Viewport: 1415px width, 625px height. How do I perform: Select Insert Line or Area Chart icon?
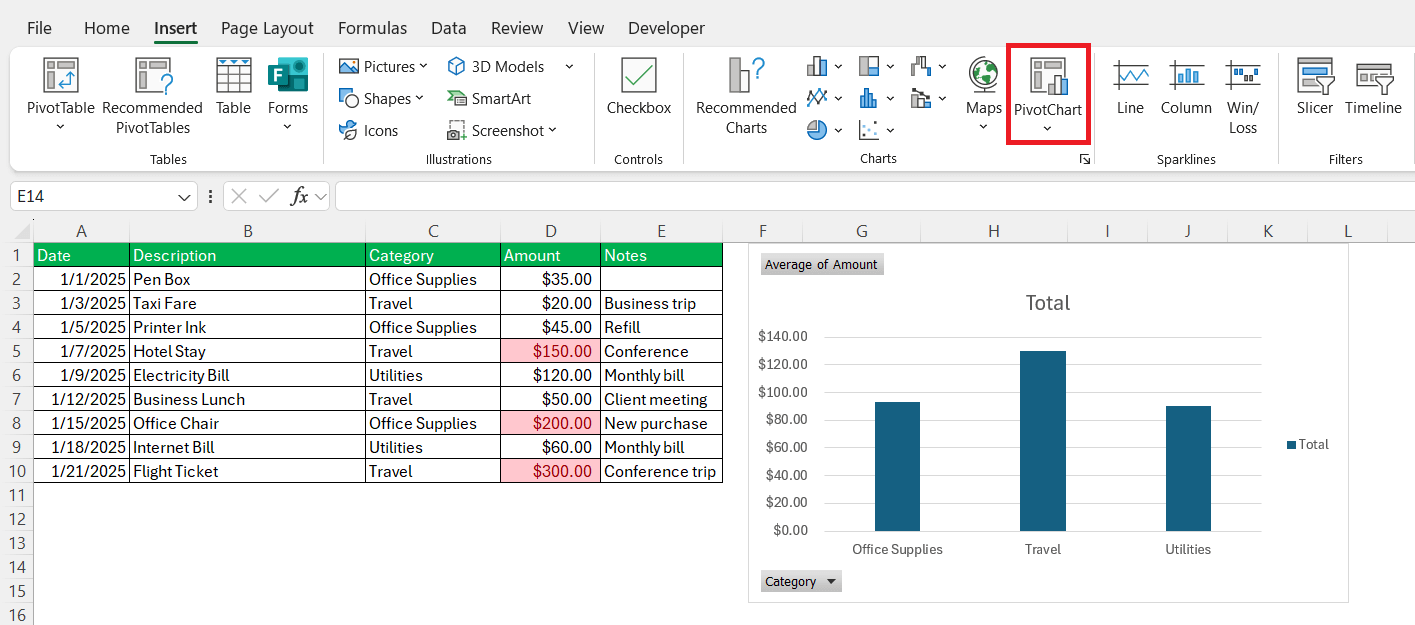(817, 98)
